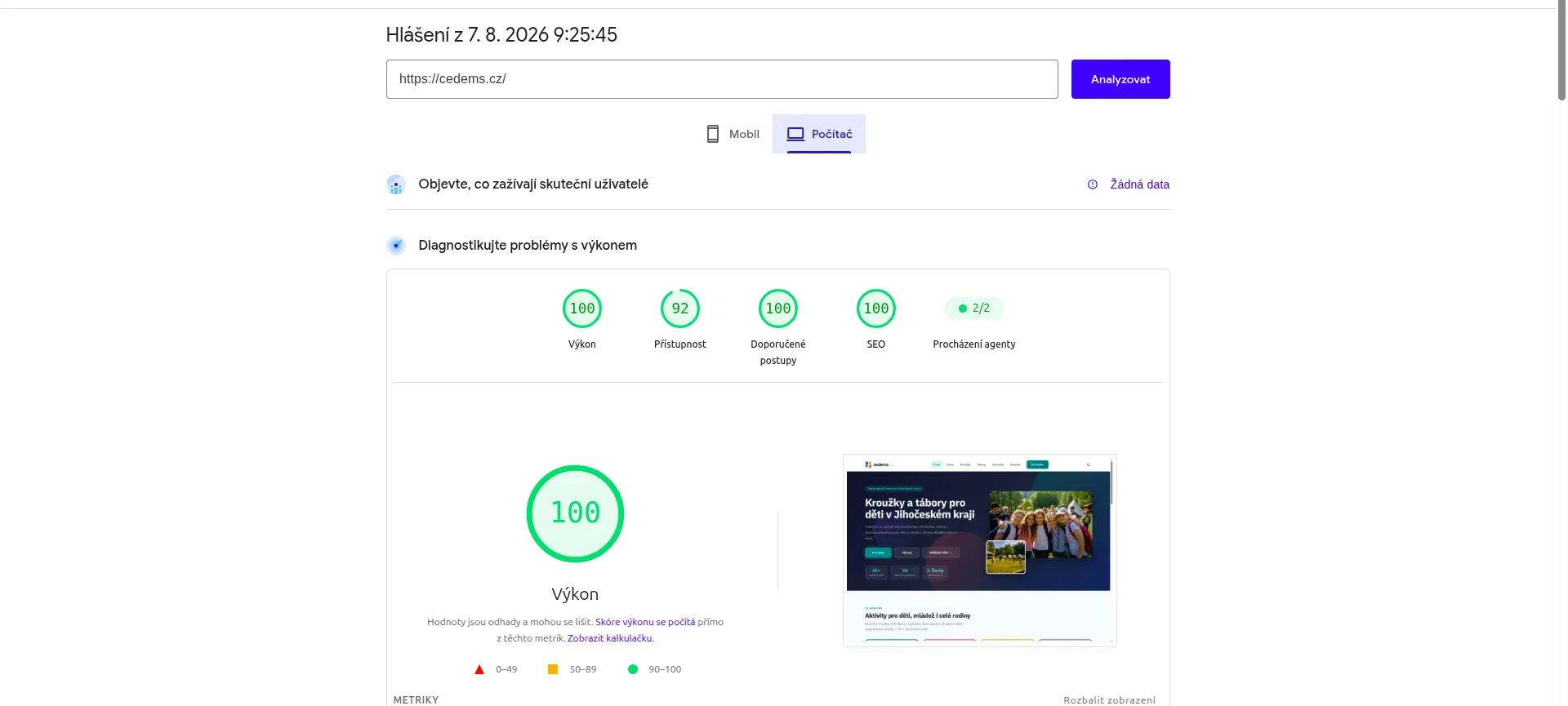Click the mobile phone icon

[x=713, y=134]
